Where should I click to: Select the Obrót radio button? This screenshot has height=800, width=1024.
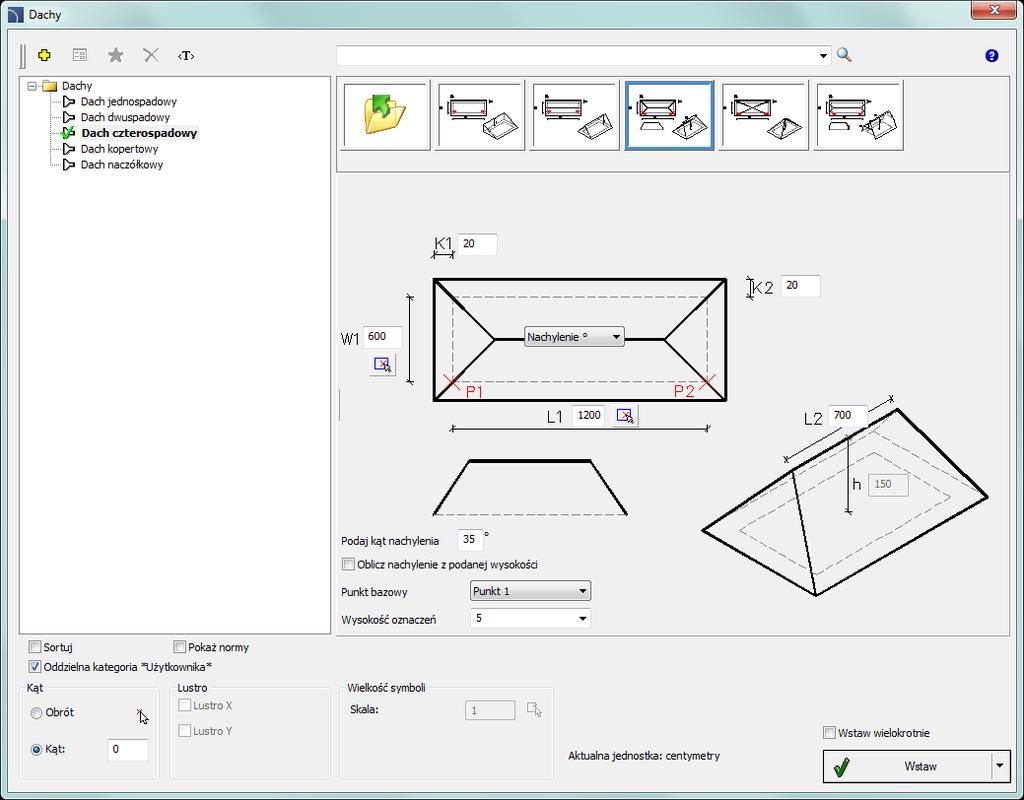tap(37, 713)
